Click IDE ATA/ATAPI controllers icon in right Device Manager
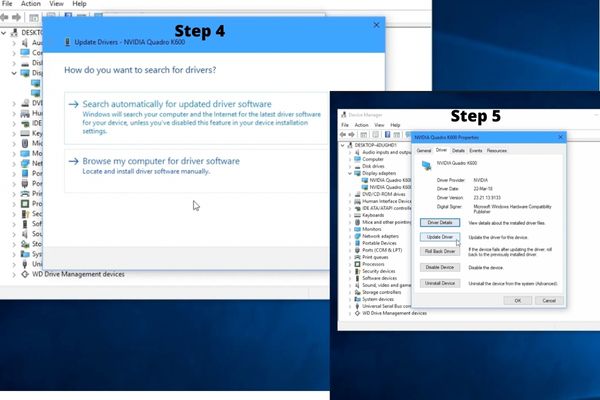 coord(357,208)
